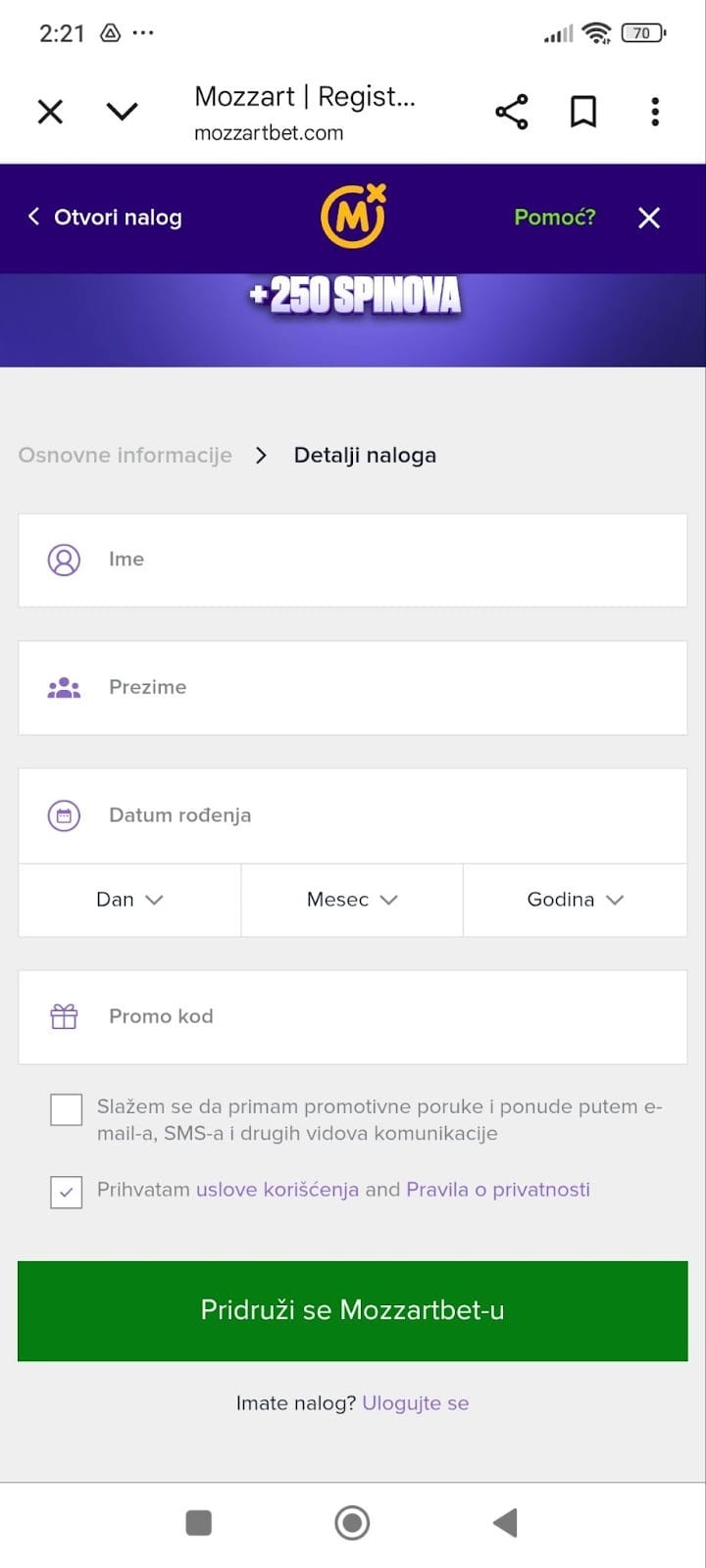Select the Godina dropdown
Viewport: 706px width, 1568px height.
tap(575, 900)
